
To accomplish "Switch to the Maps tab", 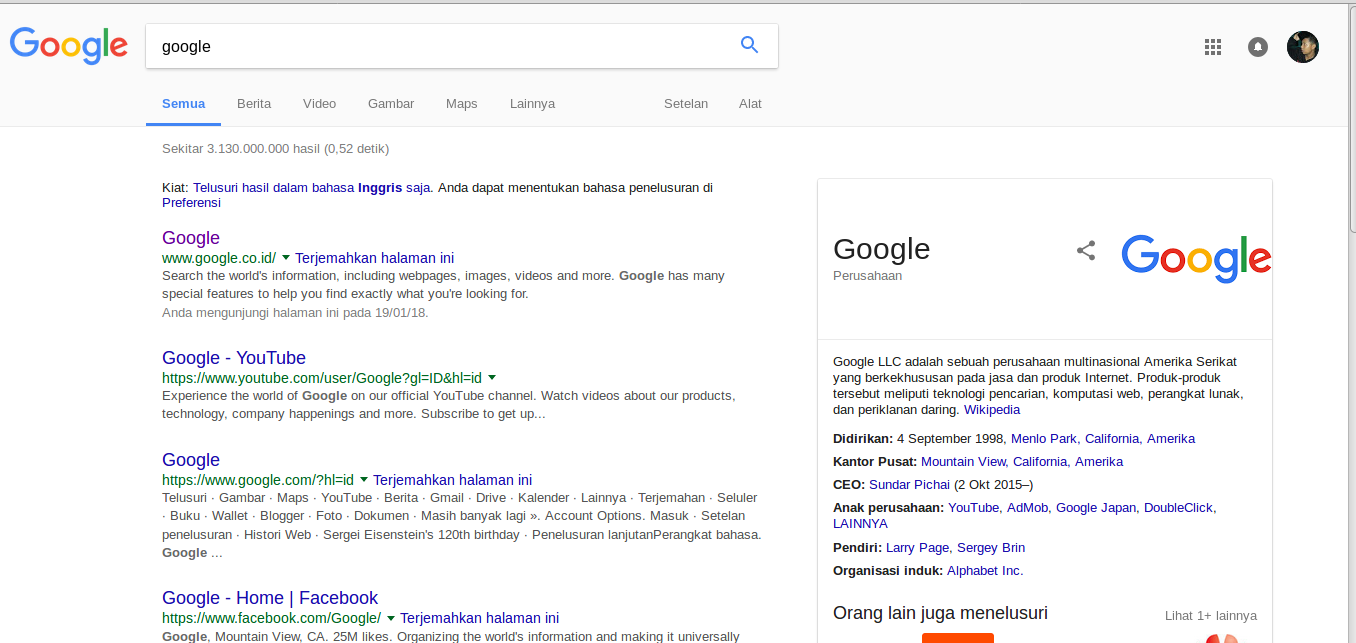I will [x=462, y=104].
